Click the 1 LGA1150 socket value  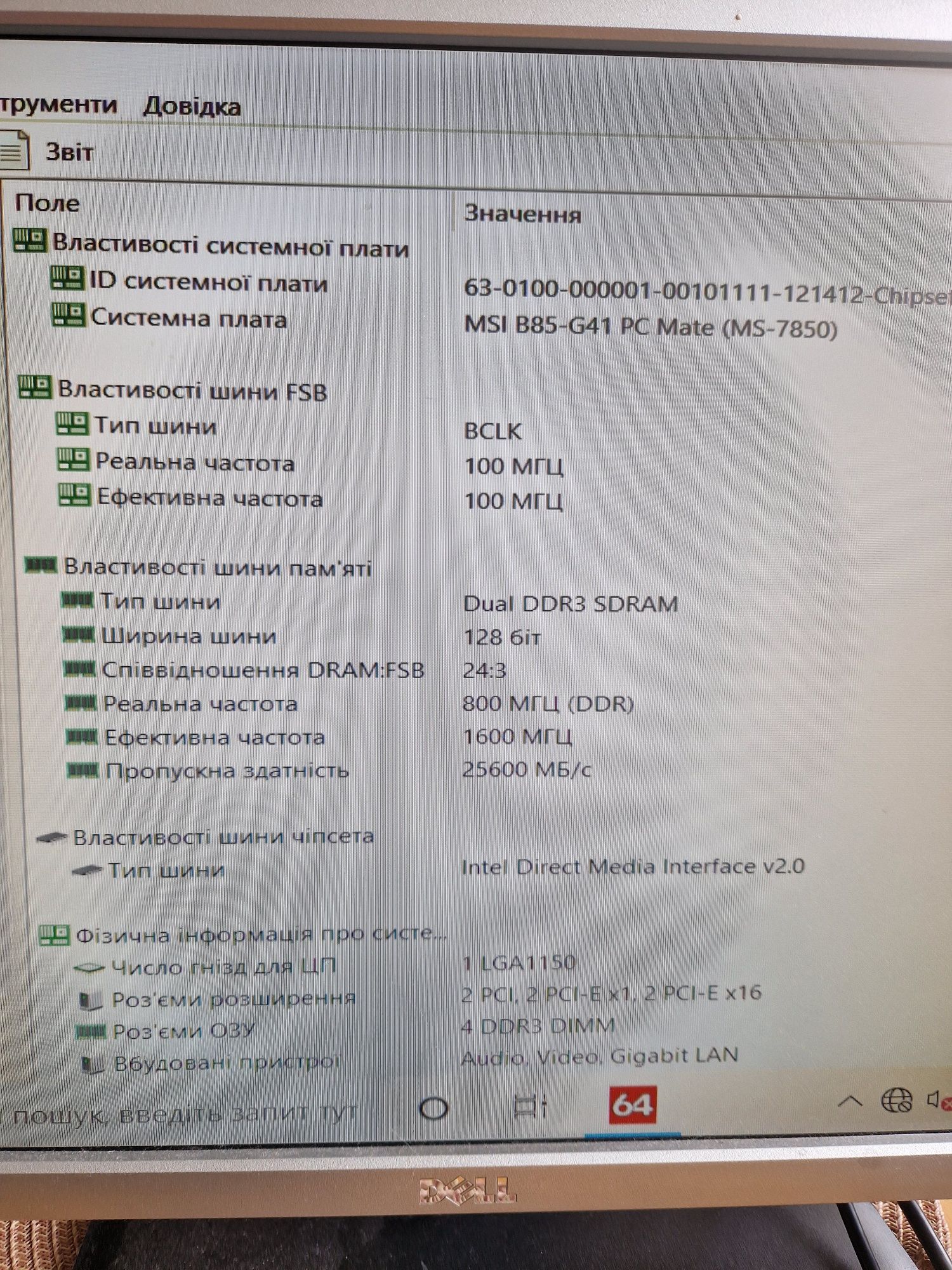coord(519,963)
